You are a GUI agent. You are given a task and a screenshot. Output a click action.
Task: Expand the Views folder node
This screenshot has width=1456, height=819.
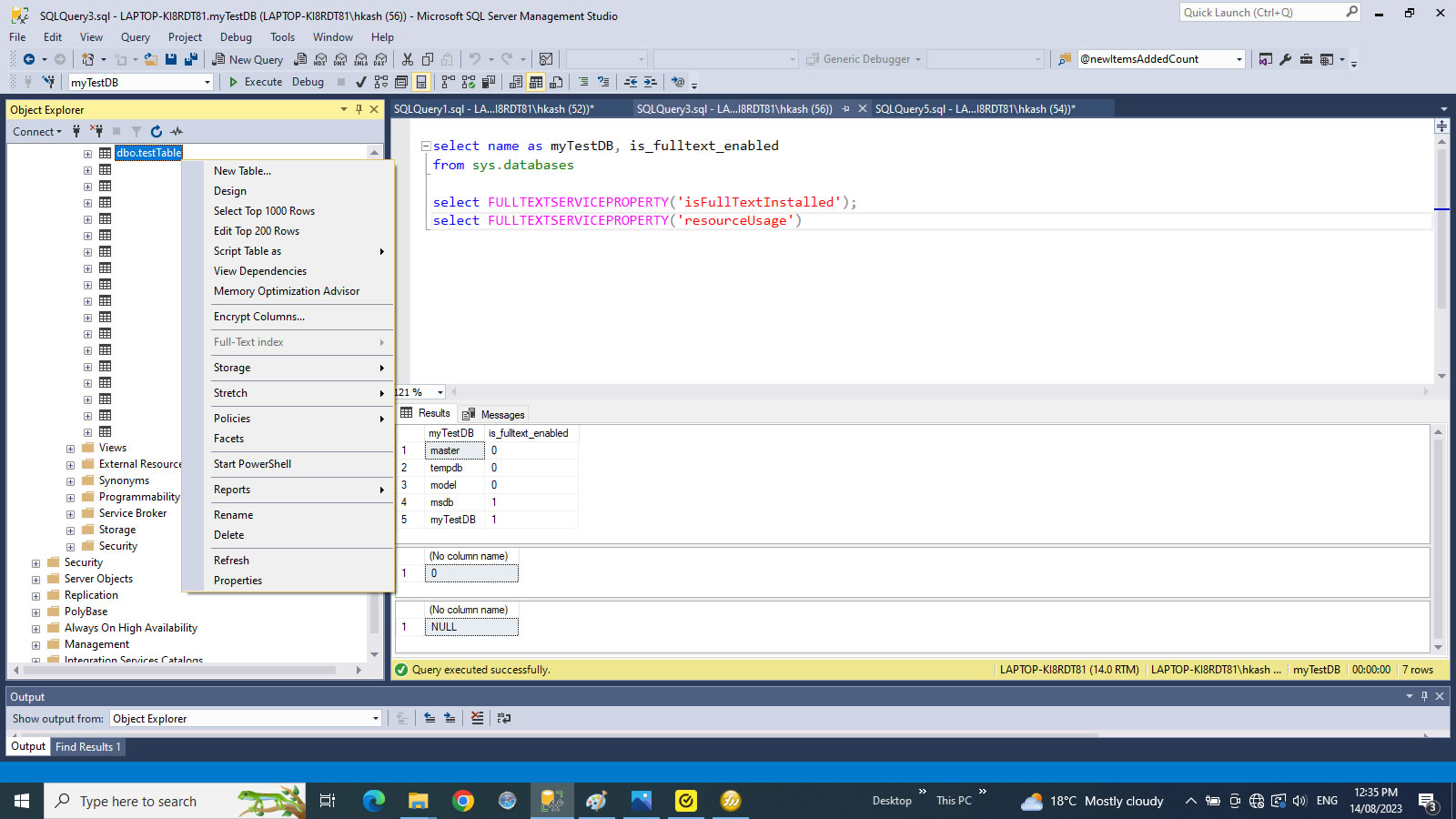click(x=70, y=449)
